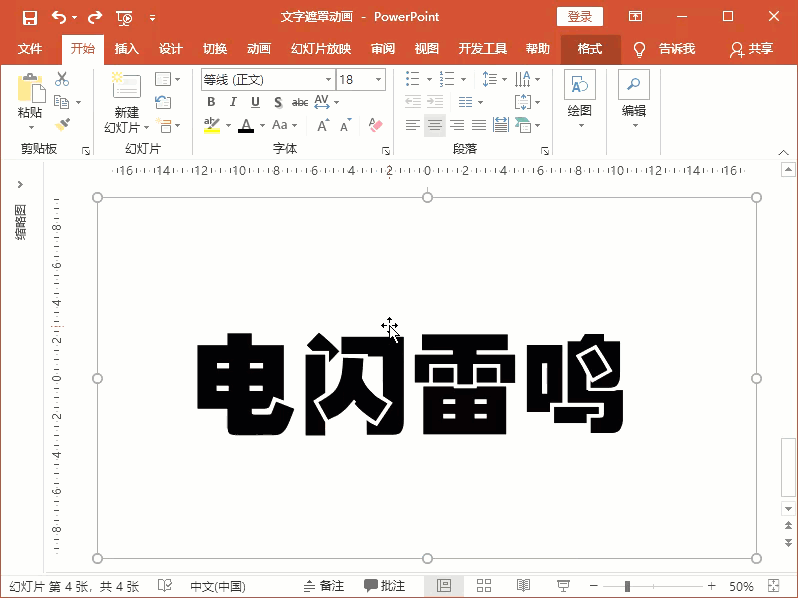This screenshot has height=598, width=798.
Task: Decrease font size with smaller A
Action: (346, 125)
